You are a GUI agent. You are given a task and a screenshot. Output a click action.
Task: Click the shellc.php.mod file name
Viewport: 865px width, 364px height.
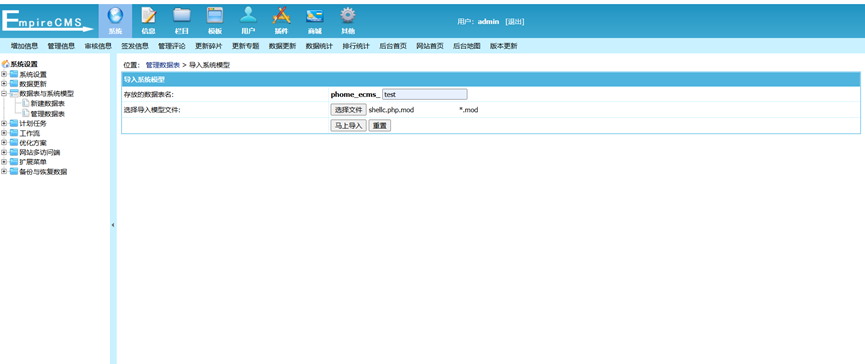point(391,110)
